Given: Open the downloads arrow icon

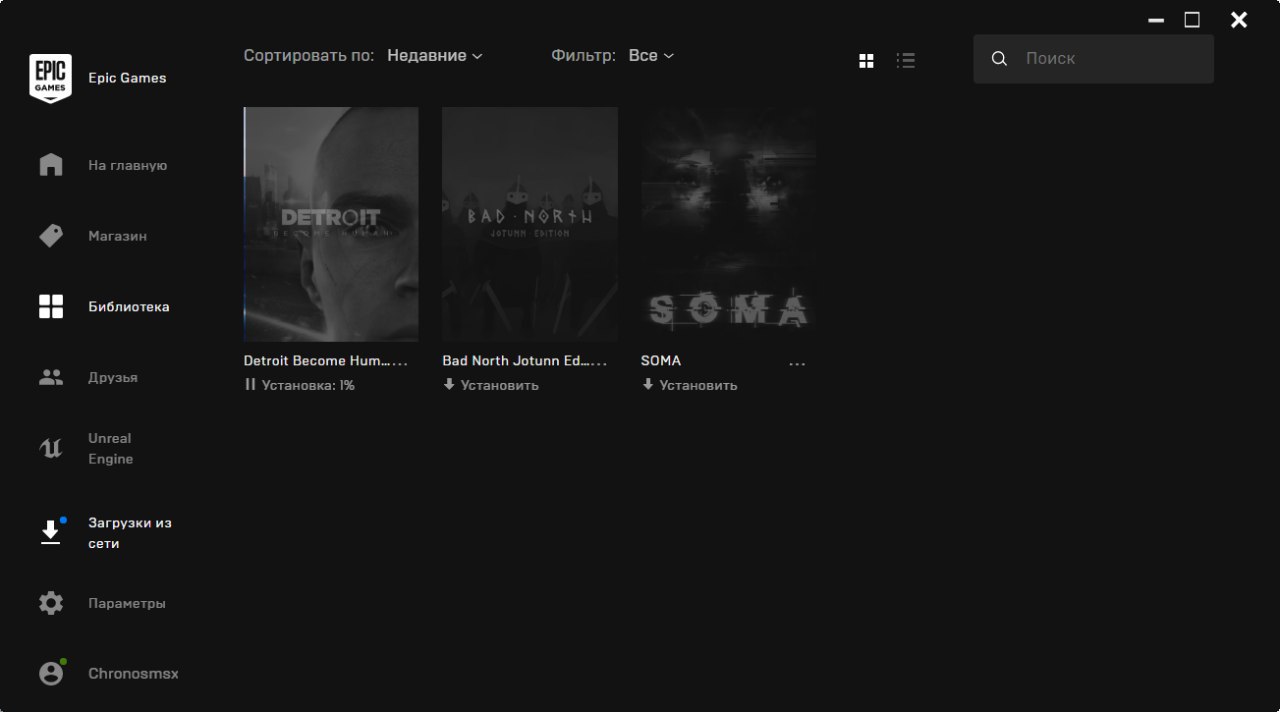Looking at the screenshot, I should coord(51,532).
